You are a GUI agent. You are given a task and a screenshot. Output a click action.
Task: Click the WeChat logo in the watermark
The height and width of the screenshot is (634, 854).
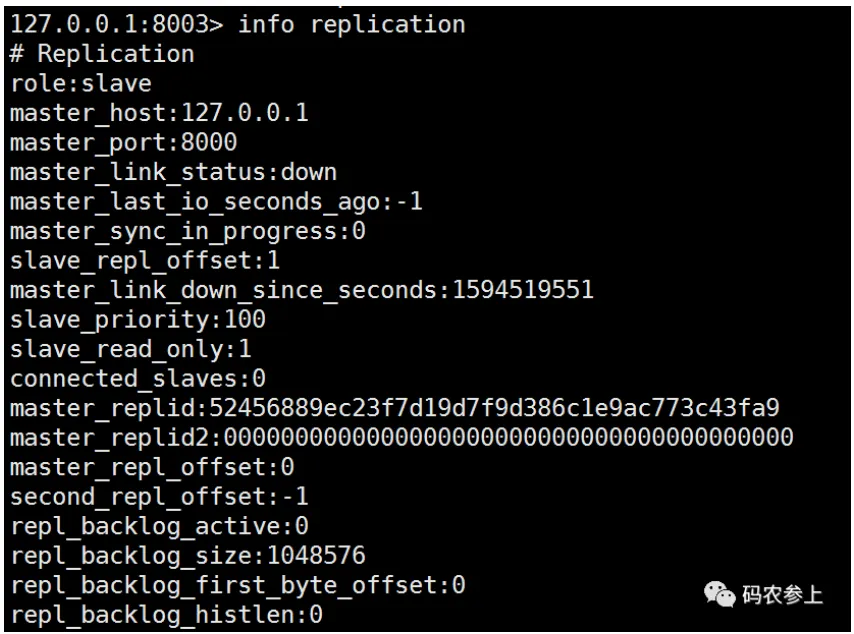720,595
